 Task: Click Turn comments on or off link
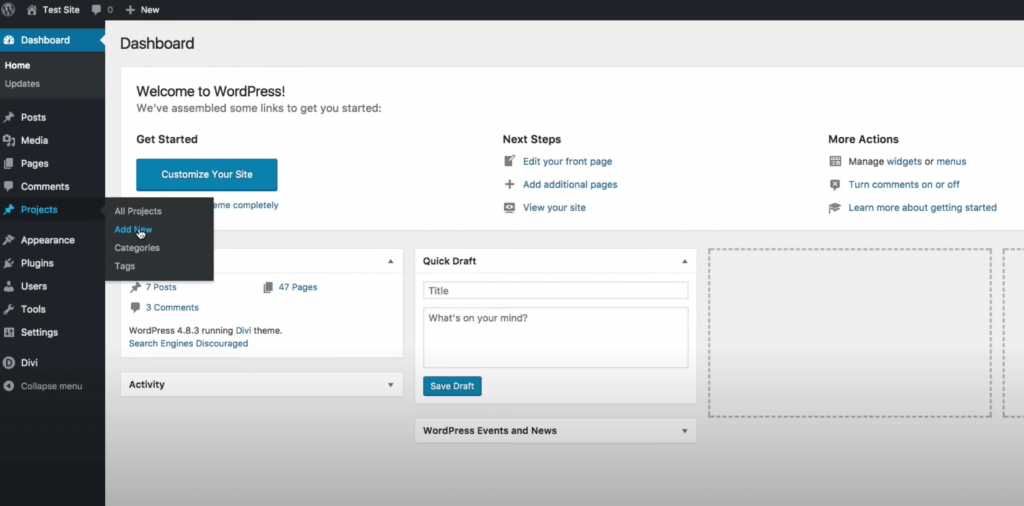[904, 185]
